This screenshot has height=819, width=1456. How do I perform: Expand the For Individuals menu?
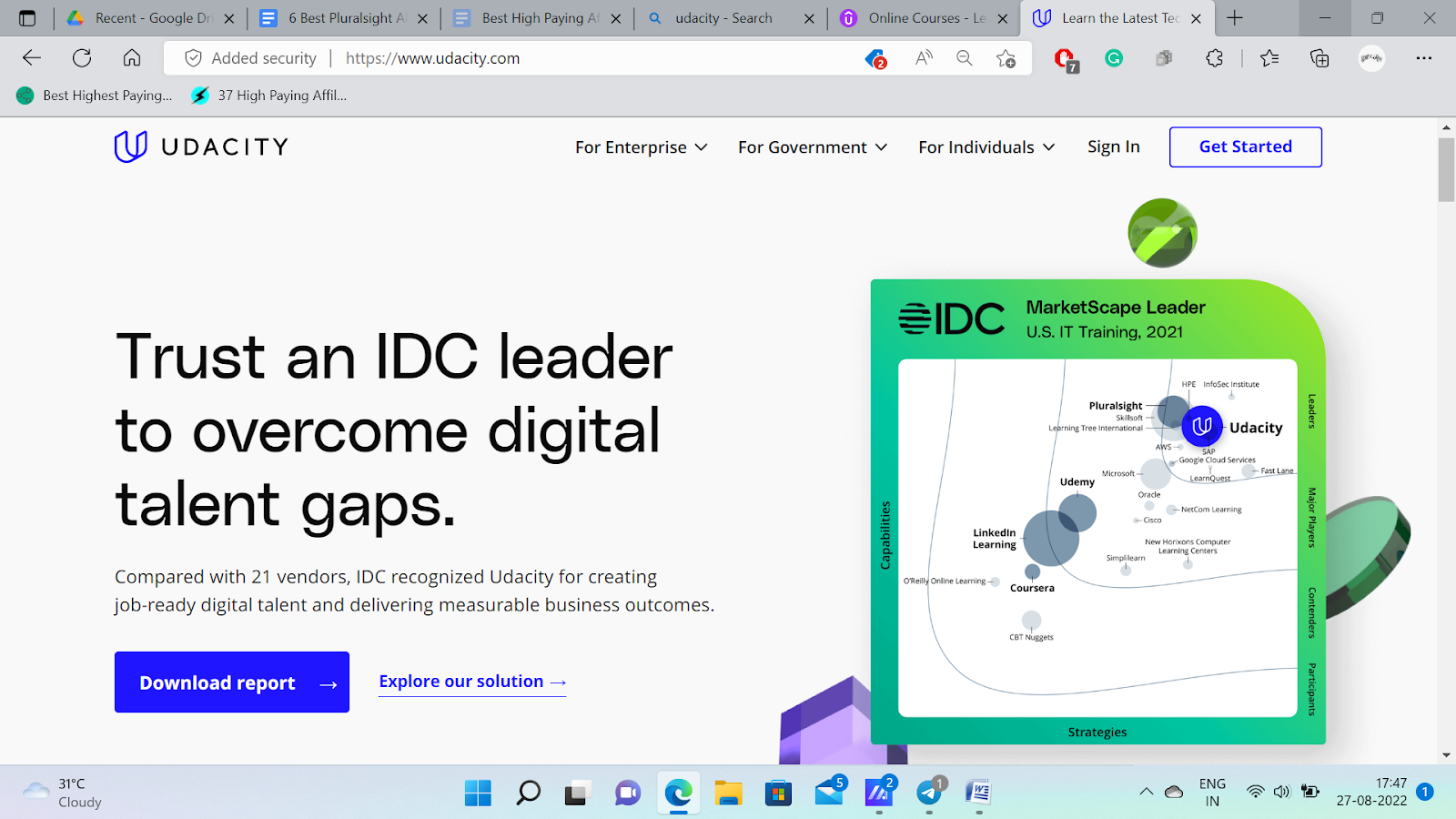point(986,147)
